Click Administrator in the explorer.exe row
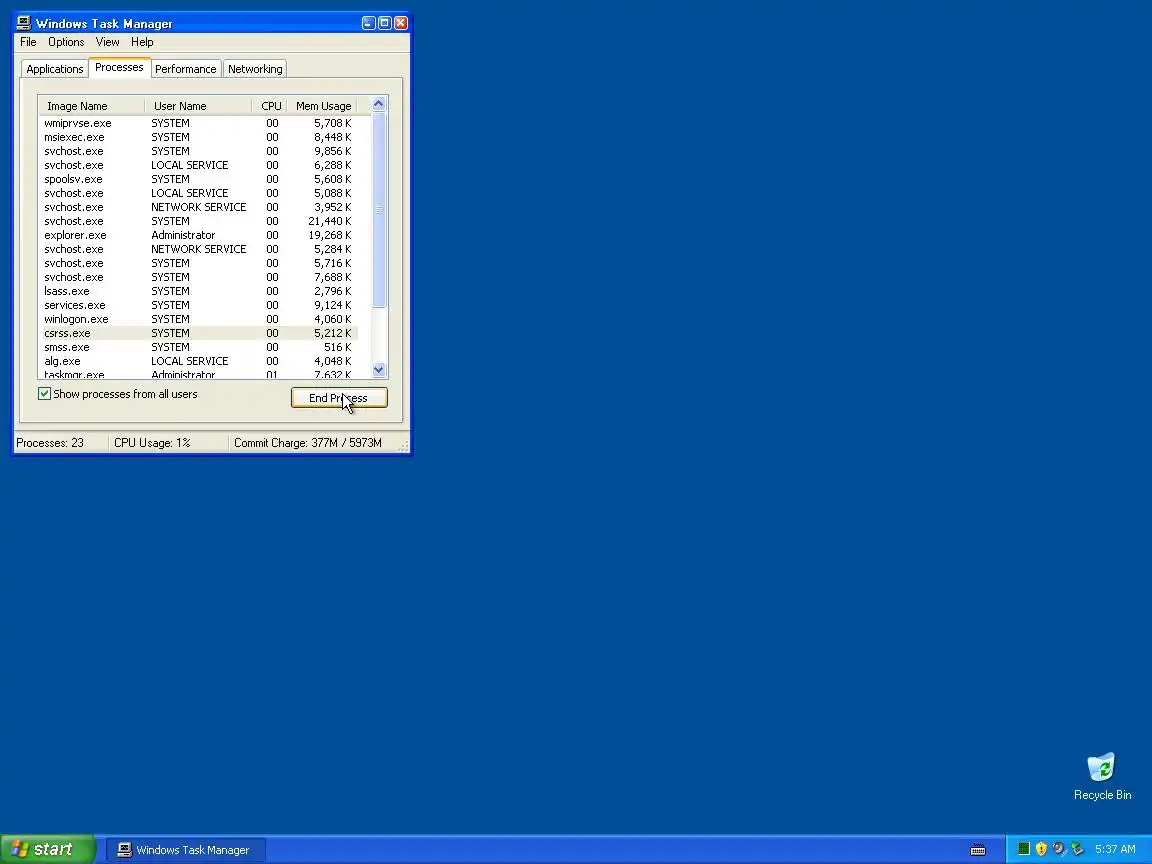 pyautogui.click(x=183, y=235)
